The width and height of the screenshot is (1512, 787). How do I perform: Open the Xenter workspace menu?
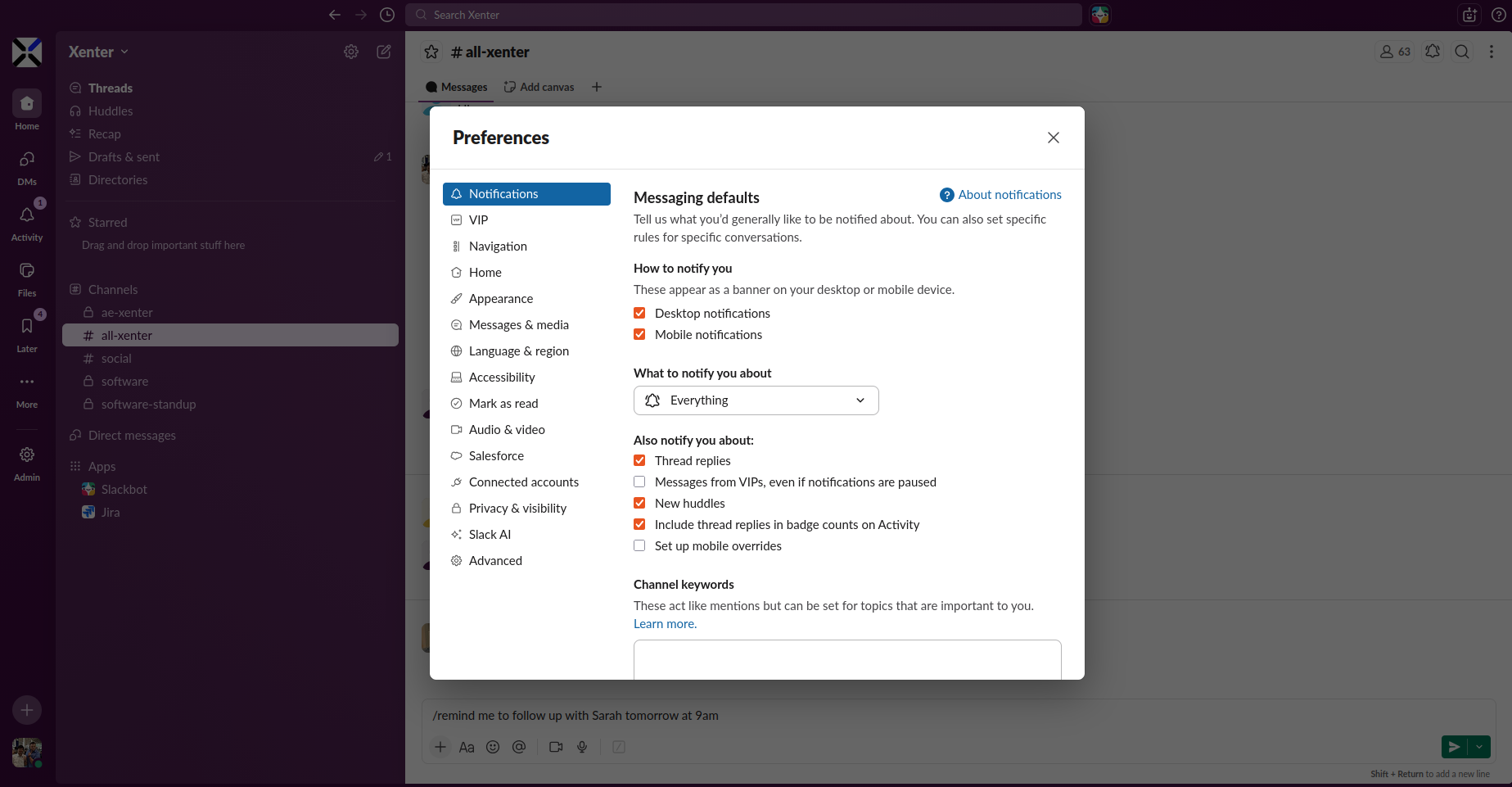(98, 52)
